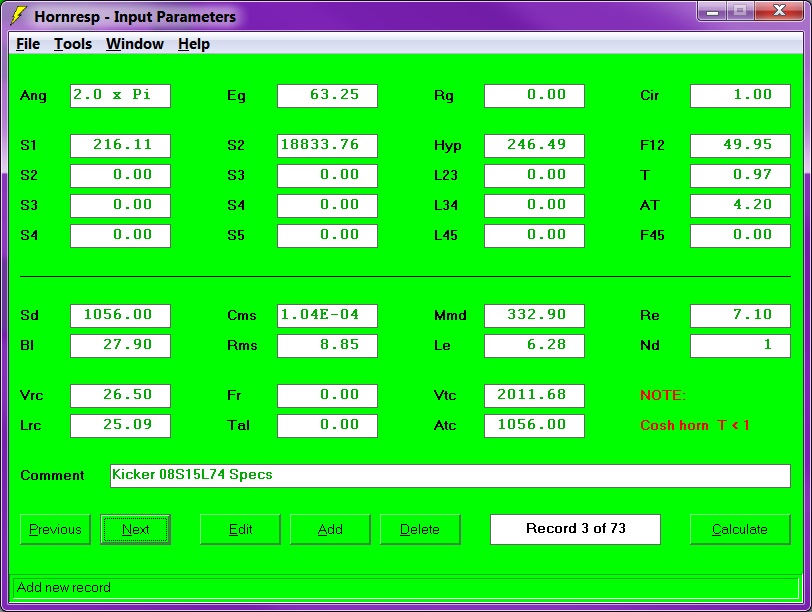Click the Hyp label
This screenshot has width=812, height=612.
pos(447,146)
